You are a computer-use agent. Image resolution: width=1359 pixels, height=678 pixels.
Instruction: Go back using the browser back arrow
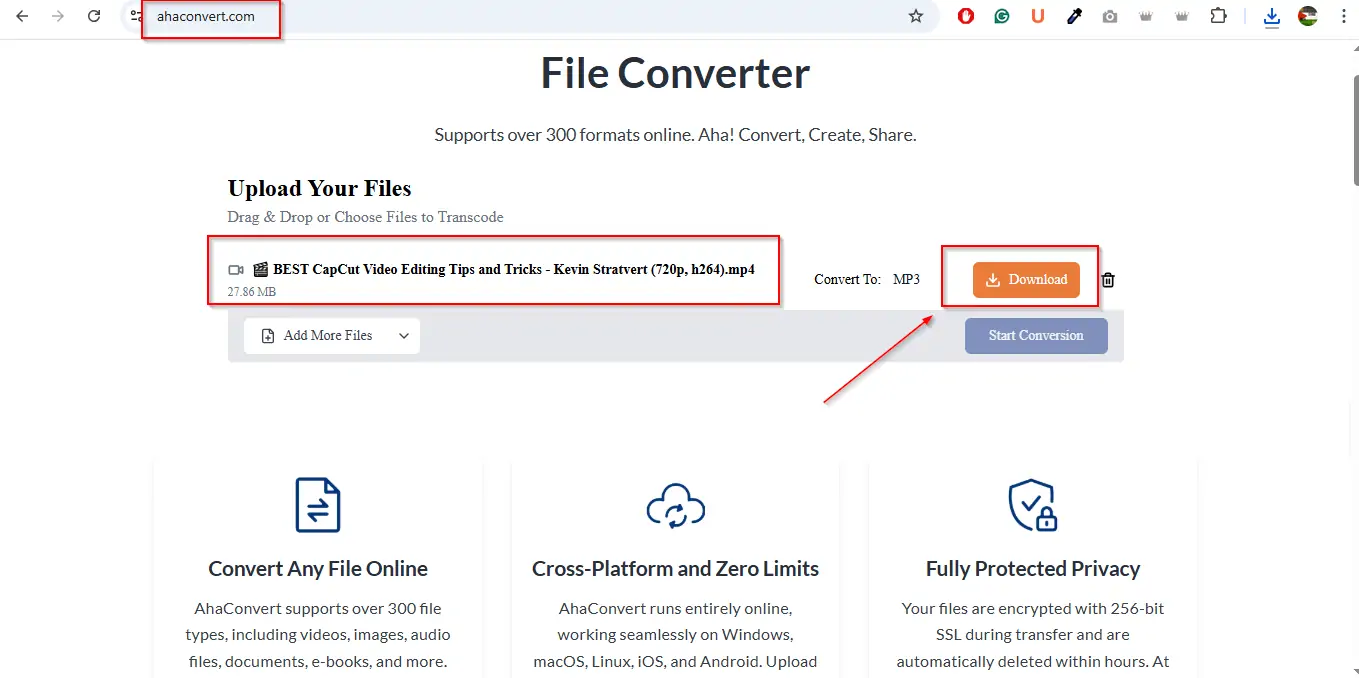[x=22, y=16]
